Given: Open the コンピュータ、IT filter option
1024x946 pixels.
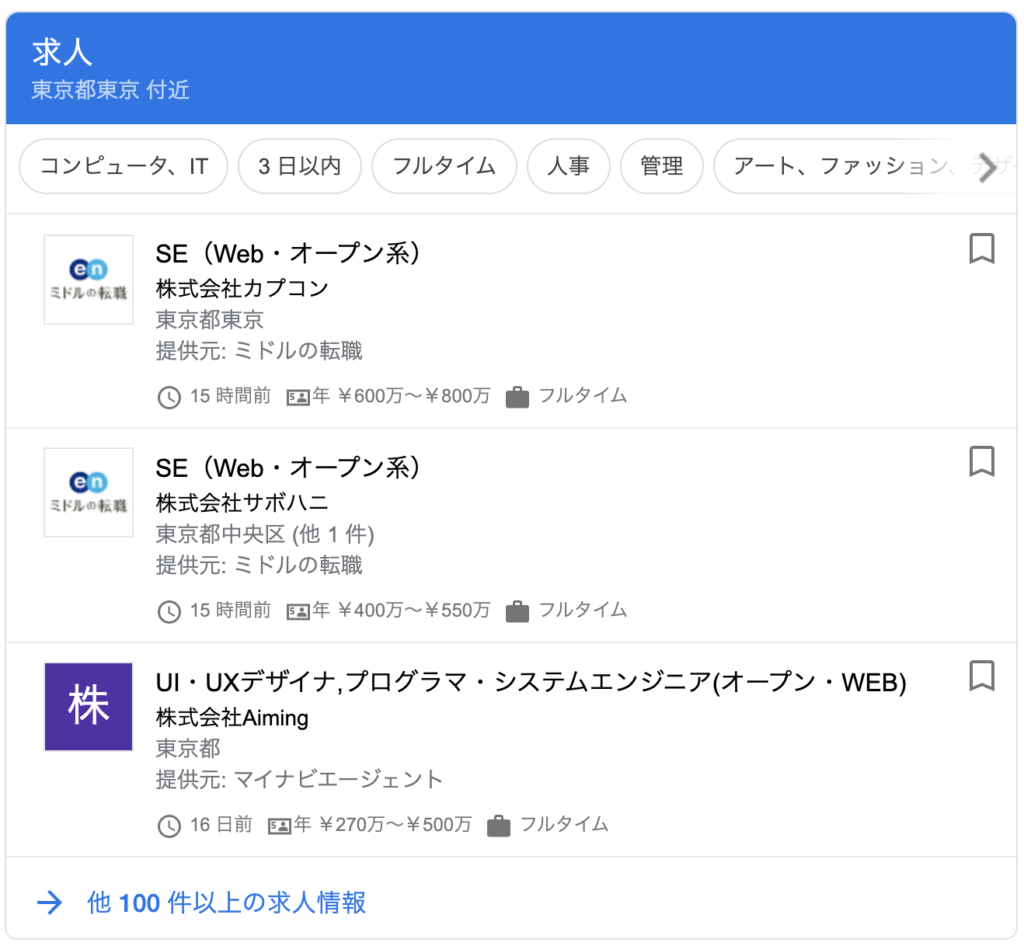Looking at the screenshot, I should tap(123, 167).
